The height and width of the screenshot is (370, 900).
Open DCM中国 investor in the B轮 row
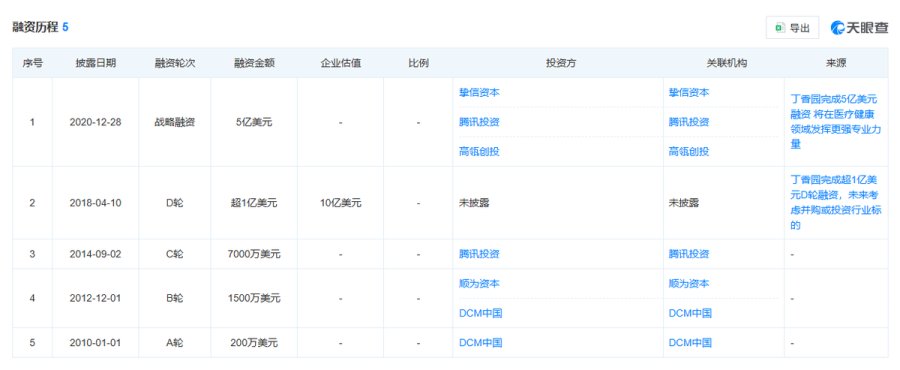pyautogui.click(x=480, y=313)
